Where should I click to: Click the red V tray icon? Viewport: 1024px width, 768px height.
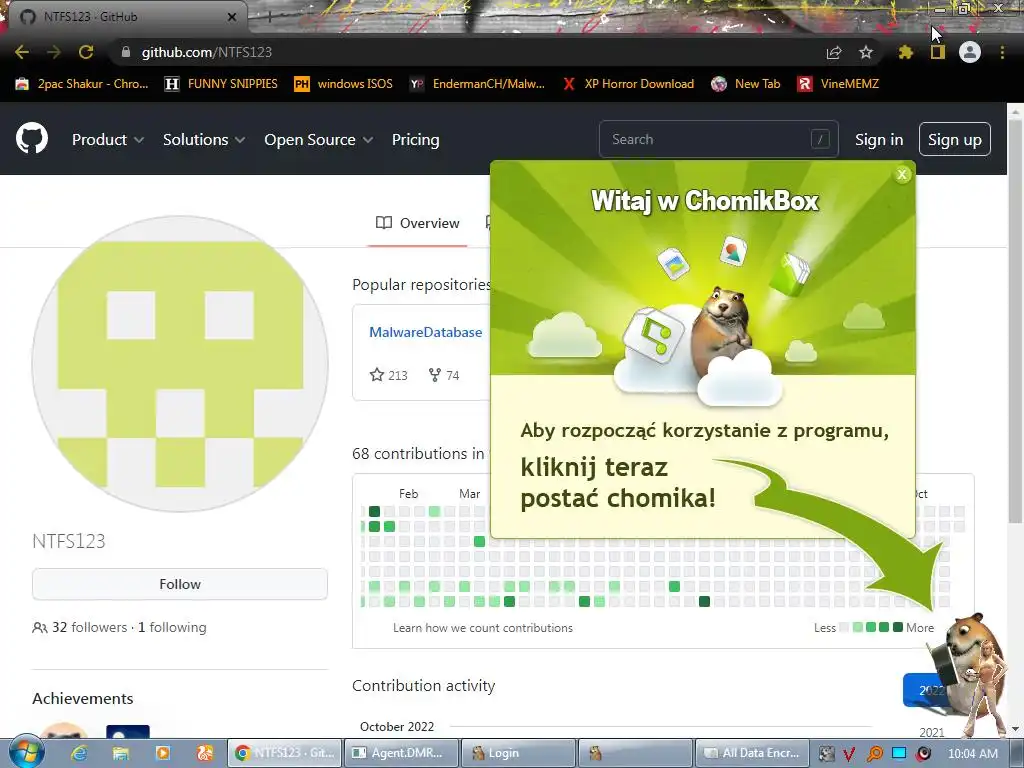tap(849, 754)
